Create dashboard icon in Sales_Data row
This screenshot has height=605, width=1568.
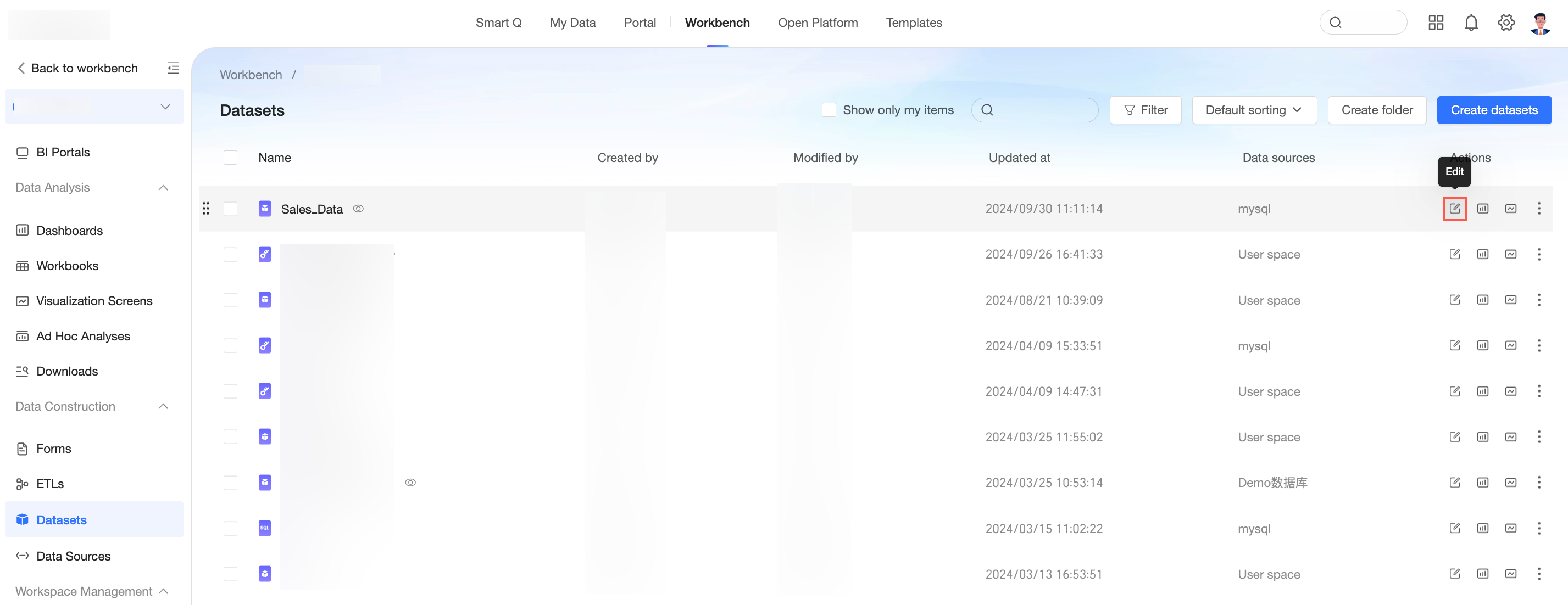[x=1483, y=209]
